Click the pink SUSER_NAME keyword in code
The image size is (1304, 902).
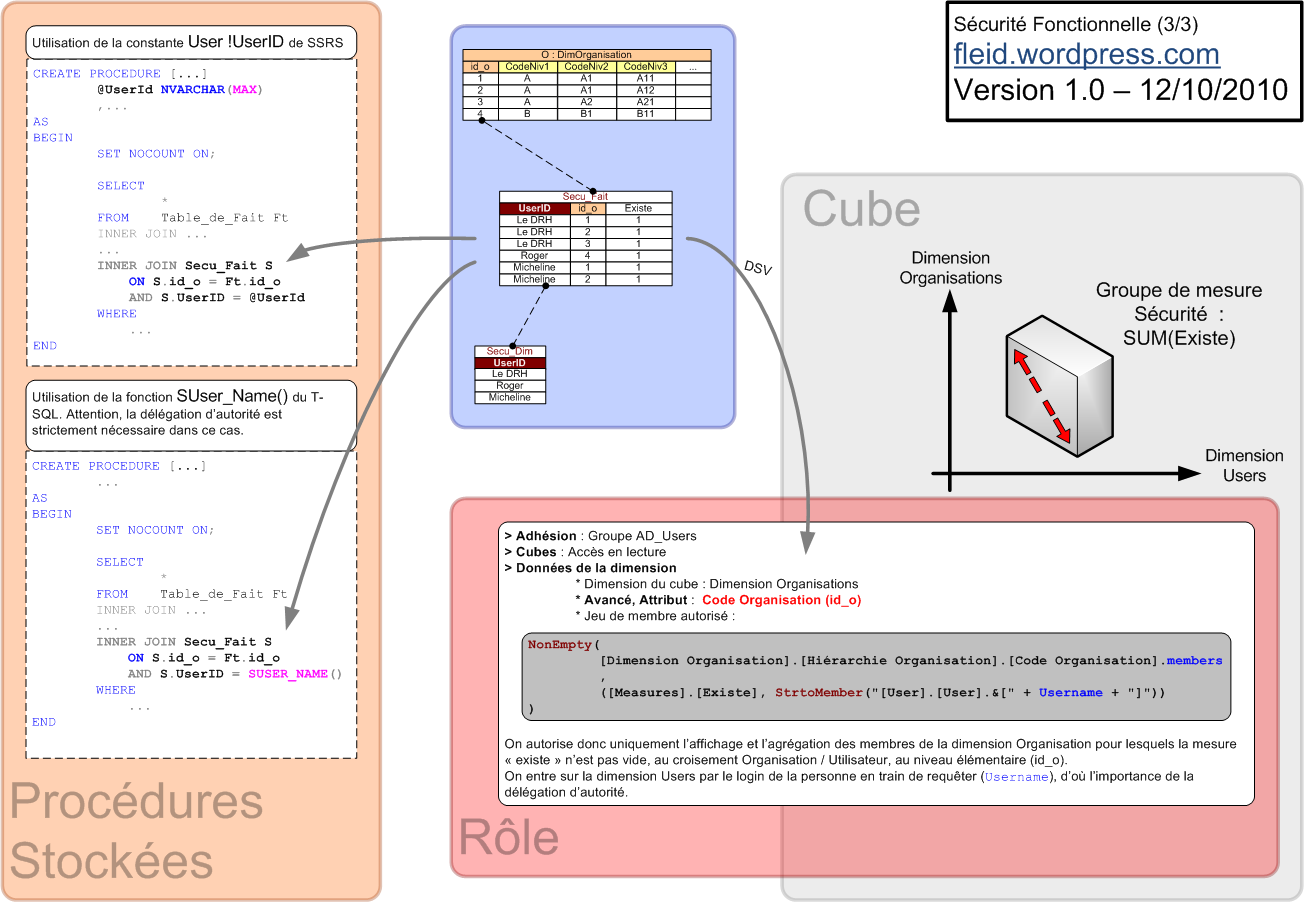click(x=288, y=674)
